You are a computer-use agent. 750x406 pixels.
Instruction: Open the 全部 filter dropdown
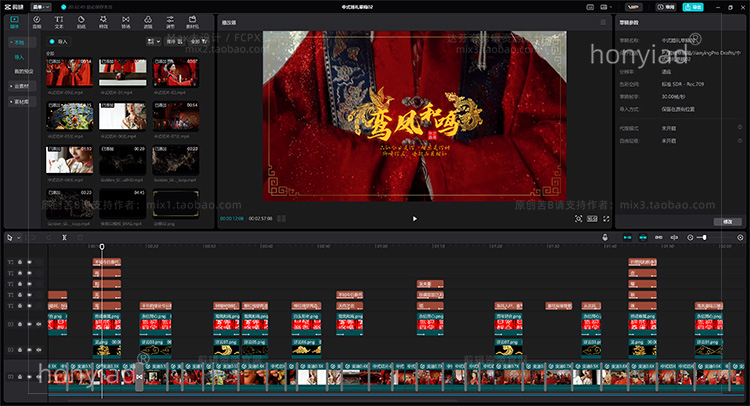(198, 42)
